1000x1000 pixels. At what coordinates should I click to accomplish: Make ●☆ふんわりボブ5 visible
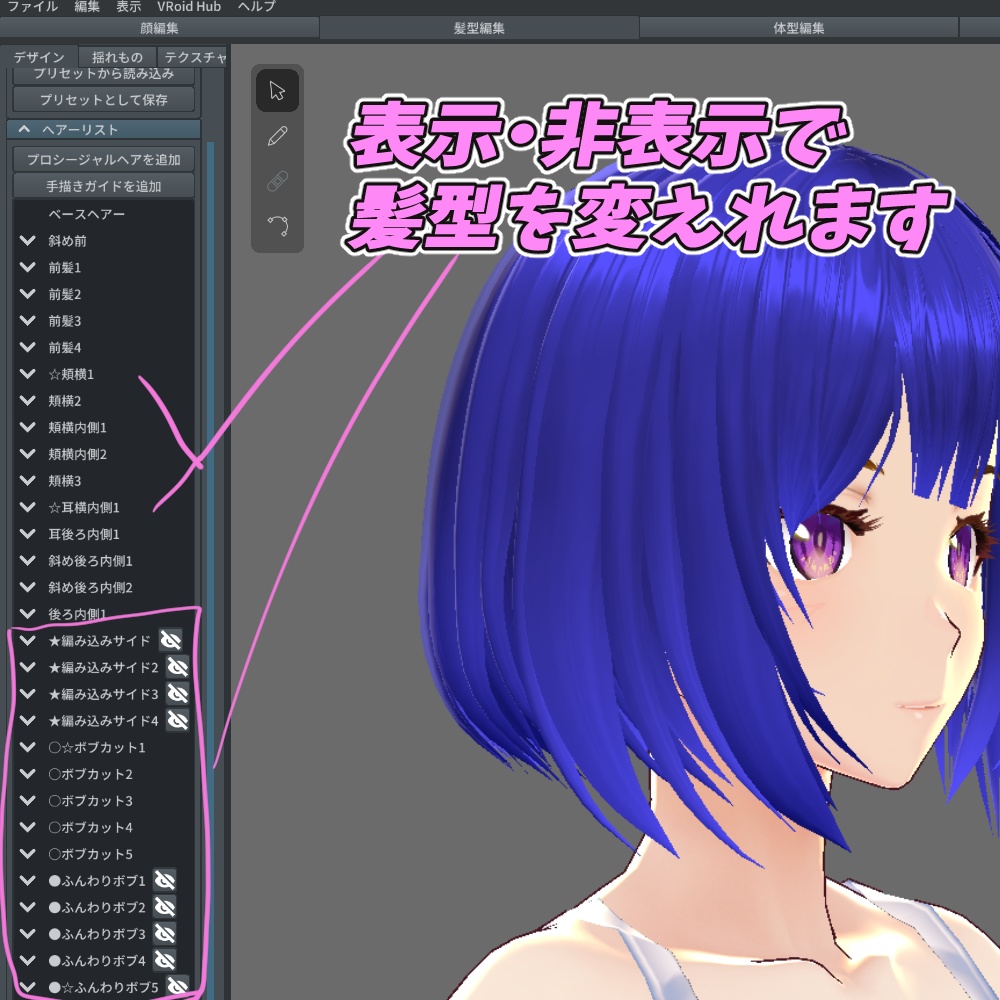[x=177, y=987]
